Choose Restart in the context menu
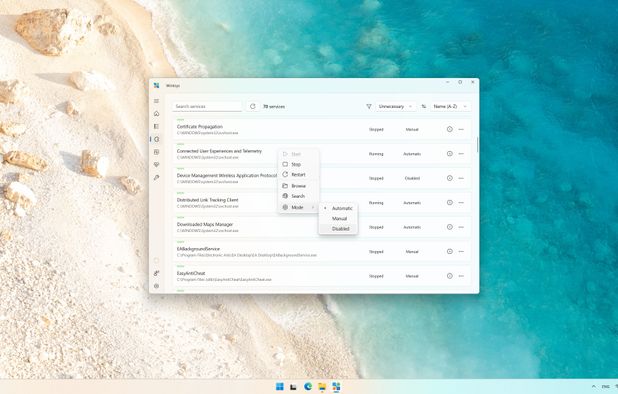618x394 pixels. (298, 175)
